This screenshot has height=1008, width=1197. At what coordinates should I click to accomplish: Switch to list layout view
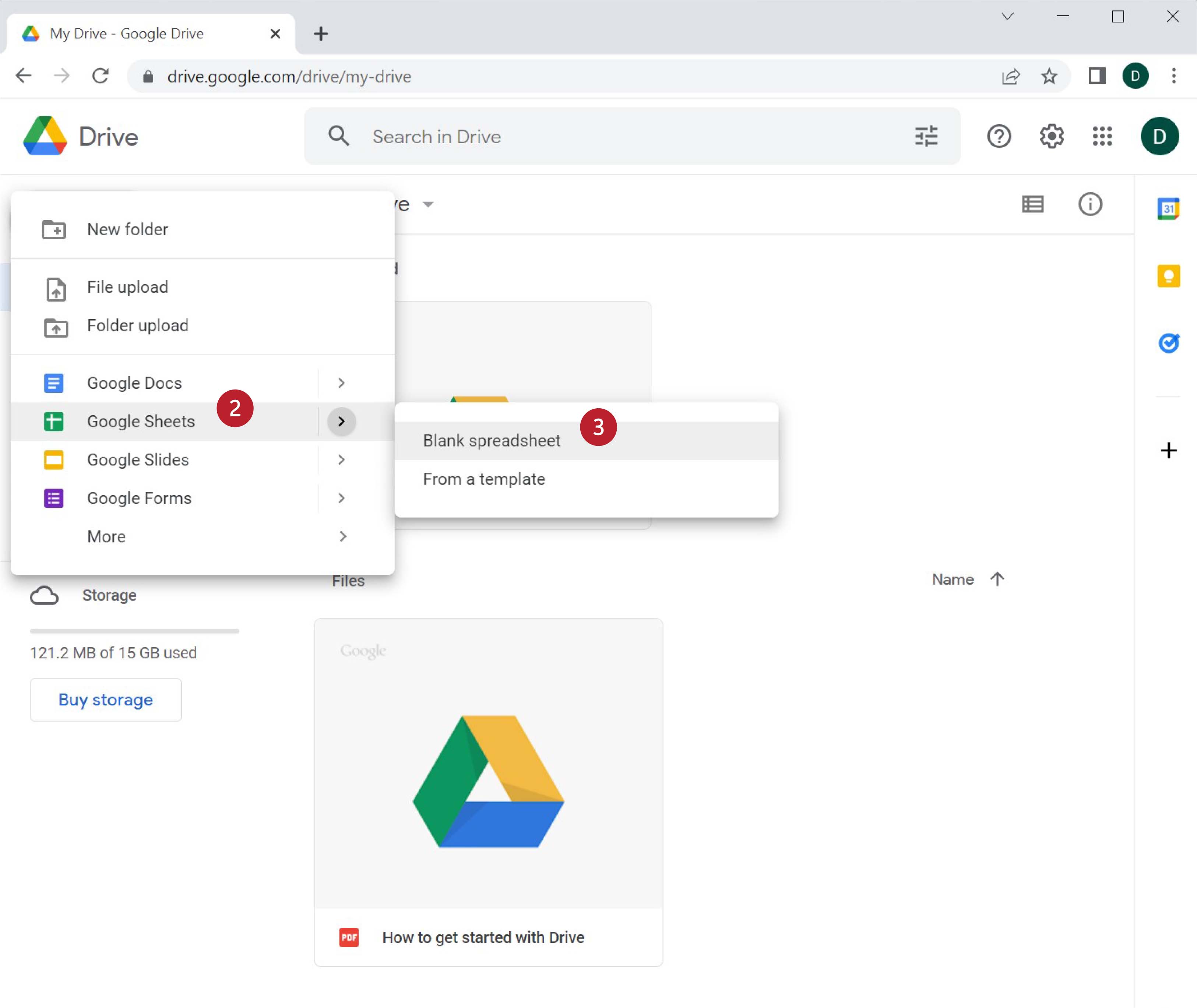click(x=1032, y=204)
